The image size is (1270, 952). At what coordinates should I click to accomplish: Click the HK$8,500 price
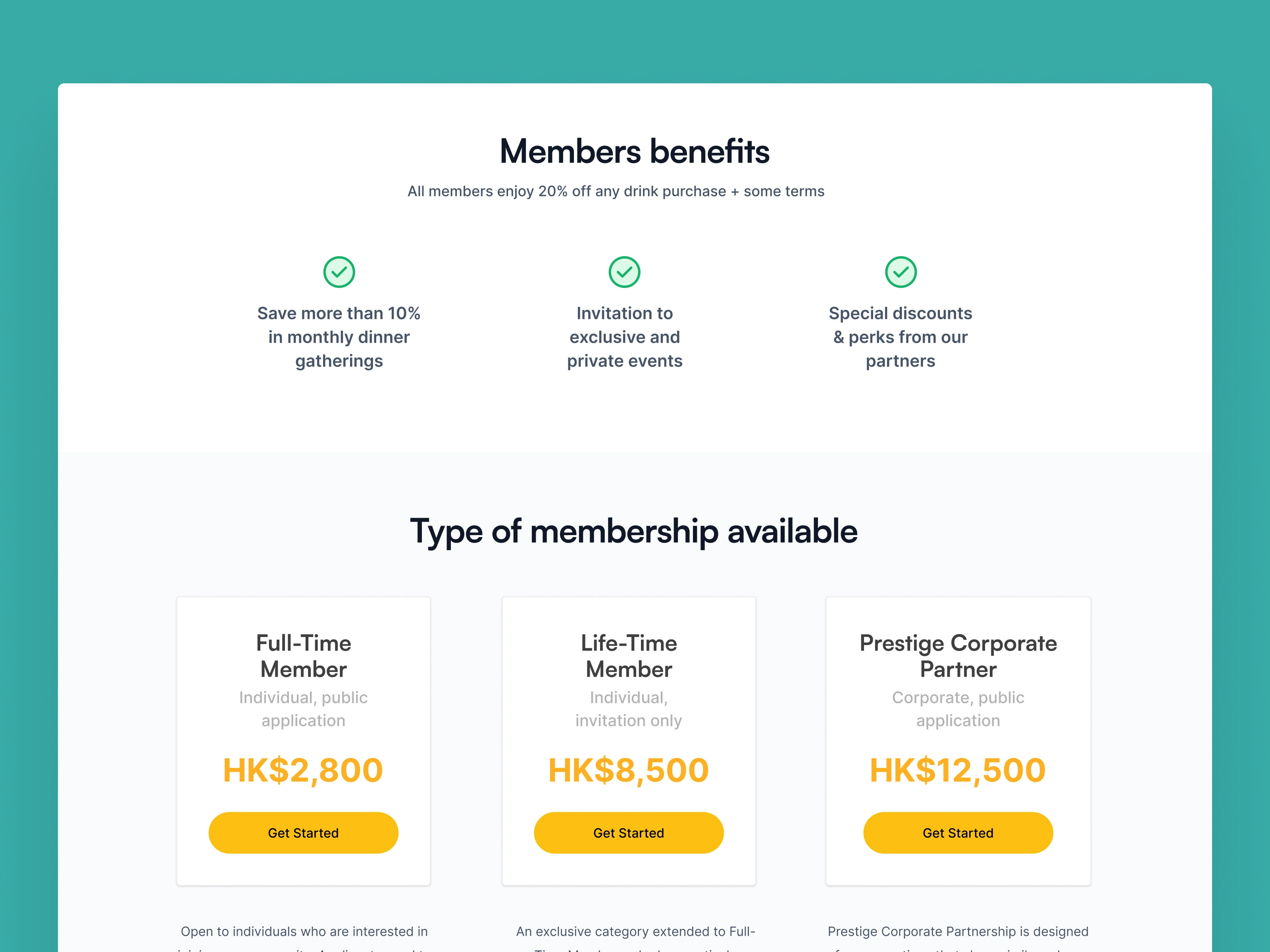point(629,770)
